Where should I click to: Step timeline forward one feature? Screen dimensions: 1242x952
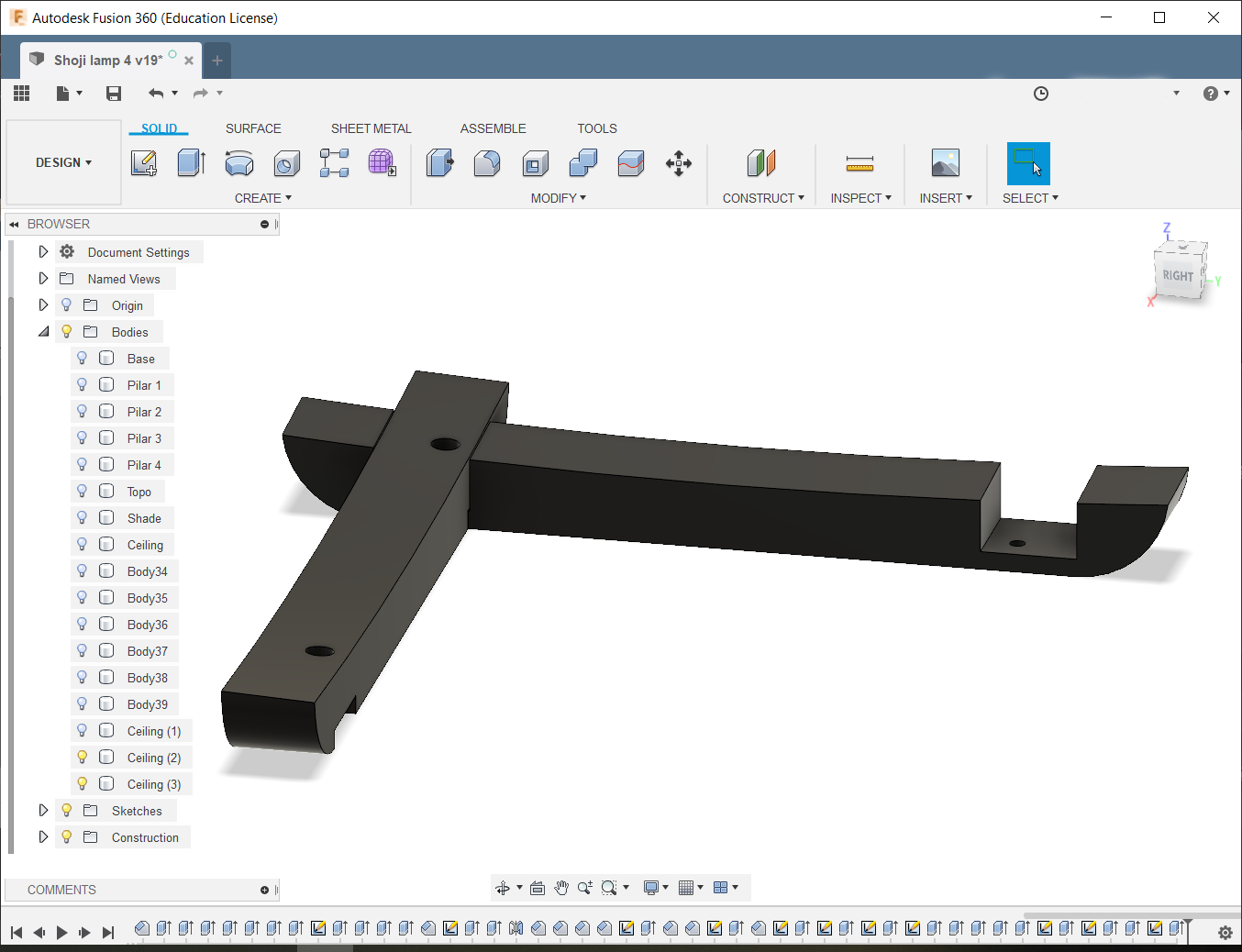(x=84, y=933)
